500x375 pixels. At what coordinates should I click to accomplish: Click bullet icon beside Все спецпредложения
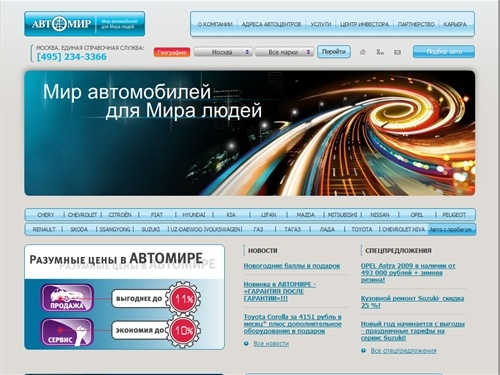[x=364, y=350]
